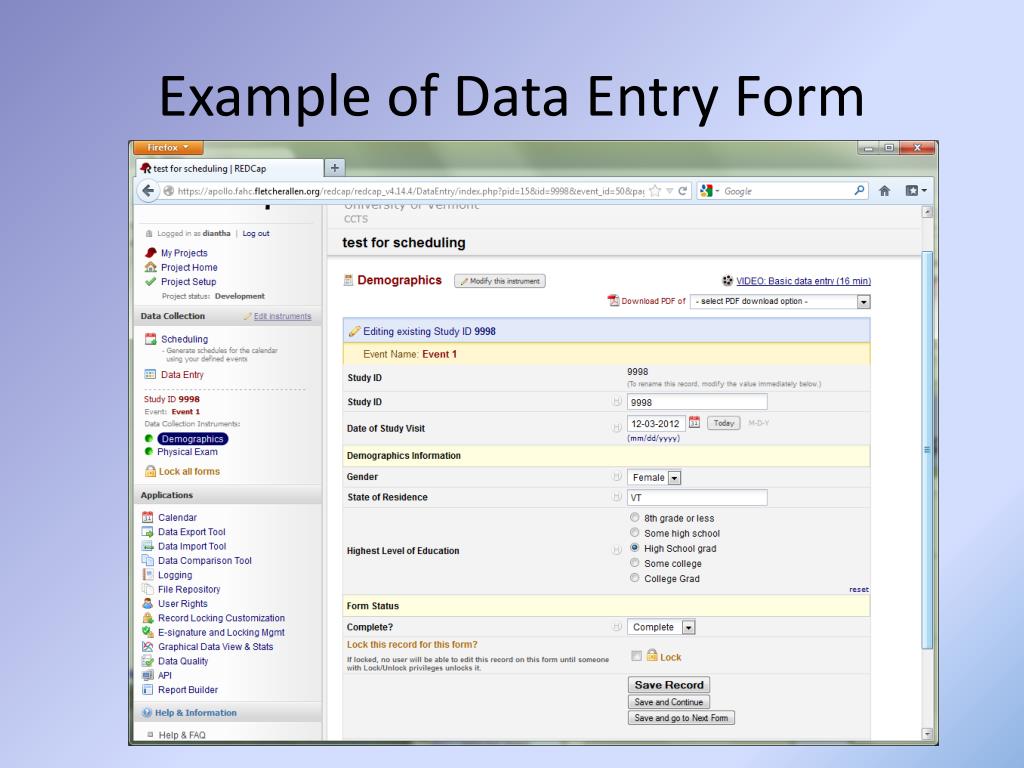1024x768 pixels.
Task: Click the Scheduling calendar icon
Action: coord(150,338)
